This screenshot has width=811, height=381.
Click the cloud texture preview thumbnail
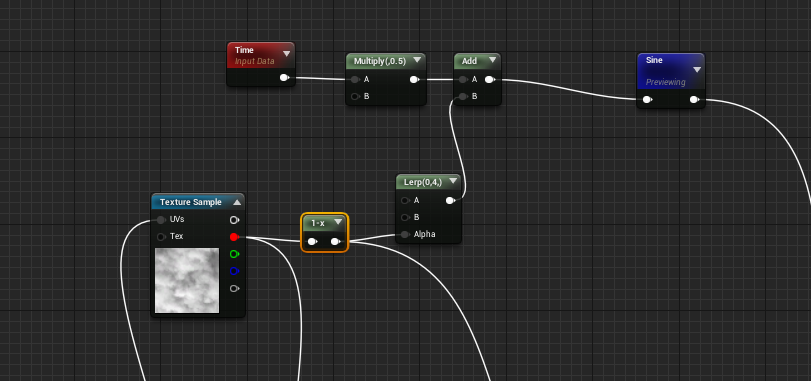click(x=187, y=280)
